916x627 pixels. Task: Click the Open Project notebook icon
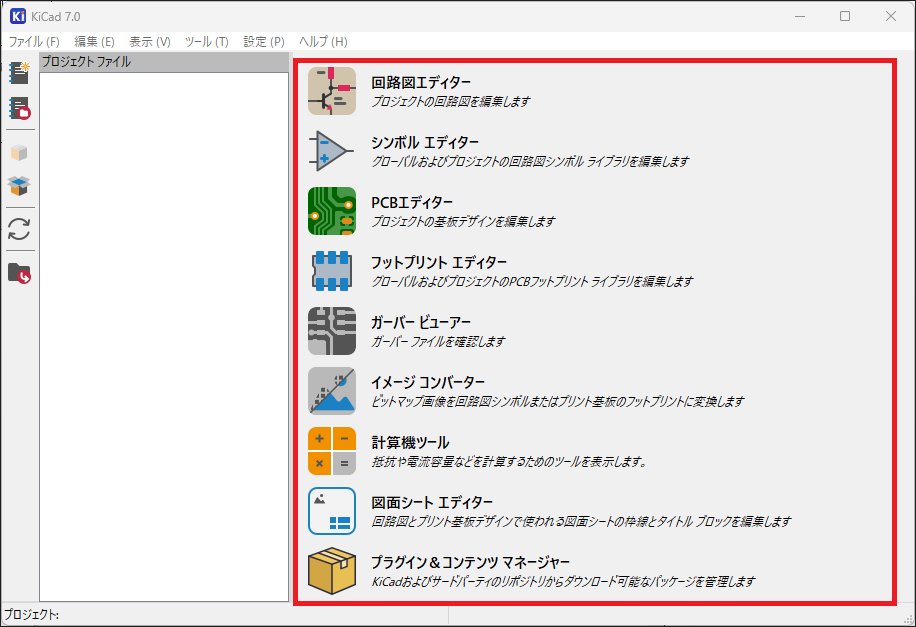tap(19, 109)
